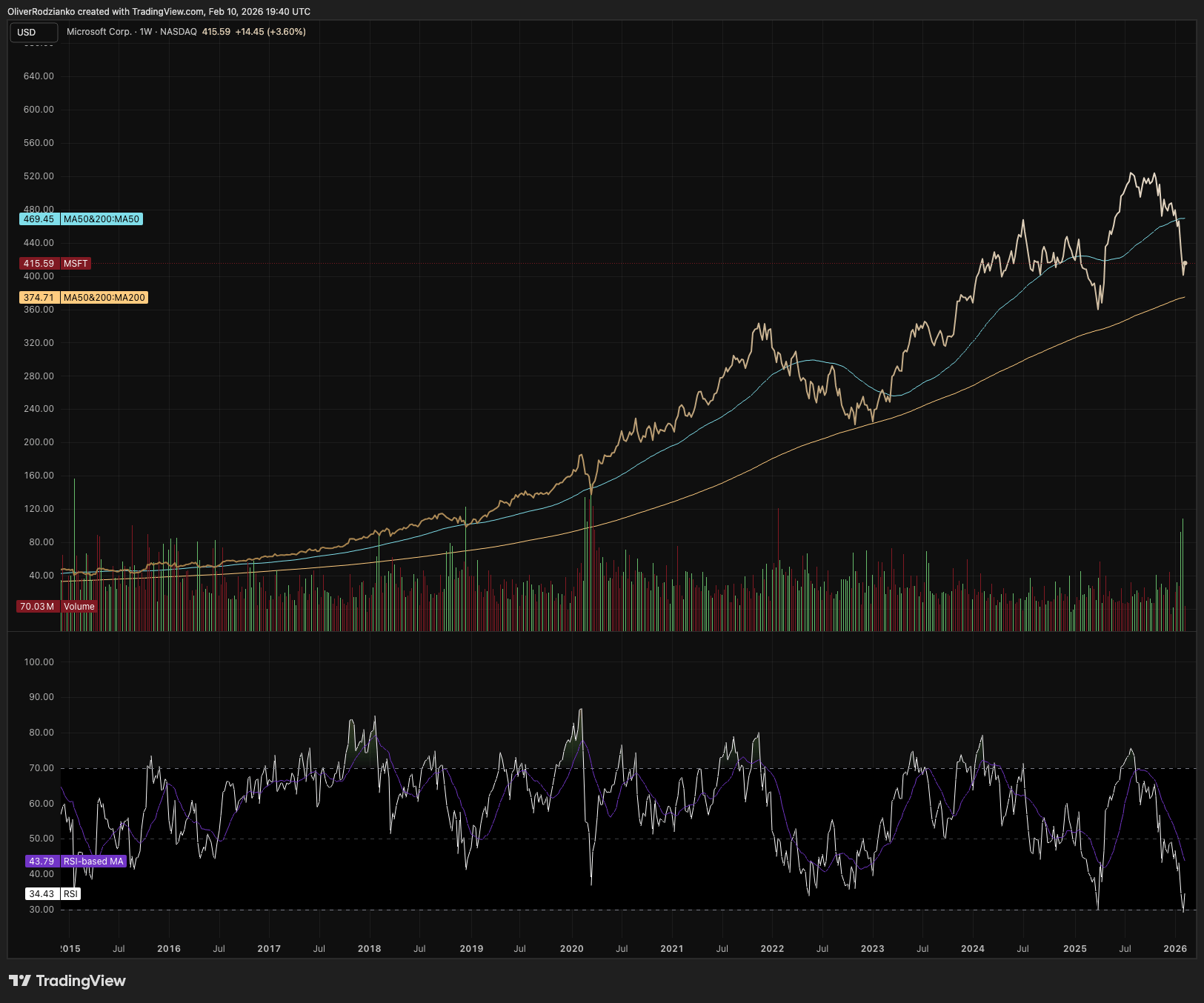Click the 240.00 price axis label
The width and height of the screenshot is (1204, 1003).
point(39,409)
